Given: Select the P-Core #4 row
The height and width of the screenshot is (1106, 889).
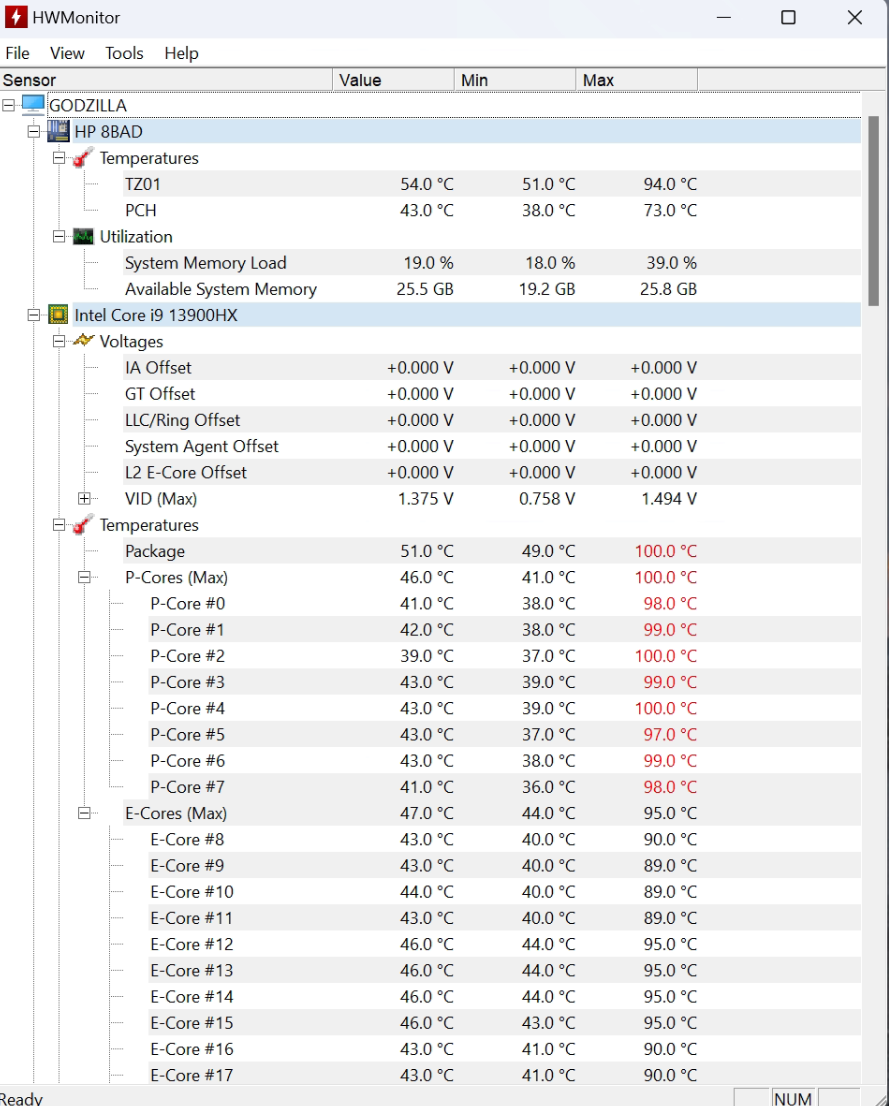Looking at the screenshot, I should tap(504, 707).
